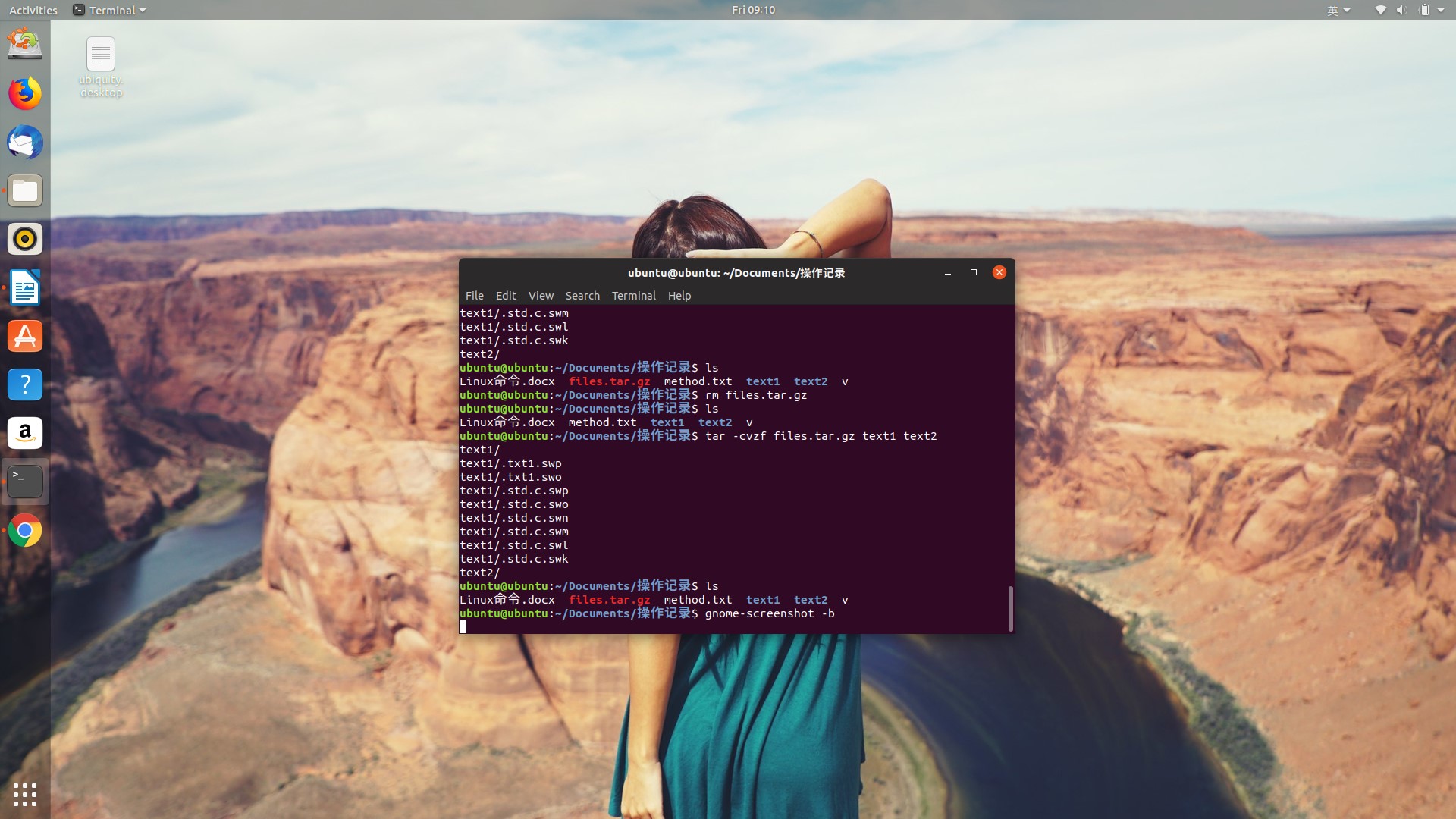Screen dimensions: 1456x819
Task: Minimize the terminal window
Action: (x=948, y=272)
